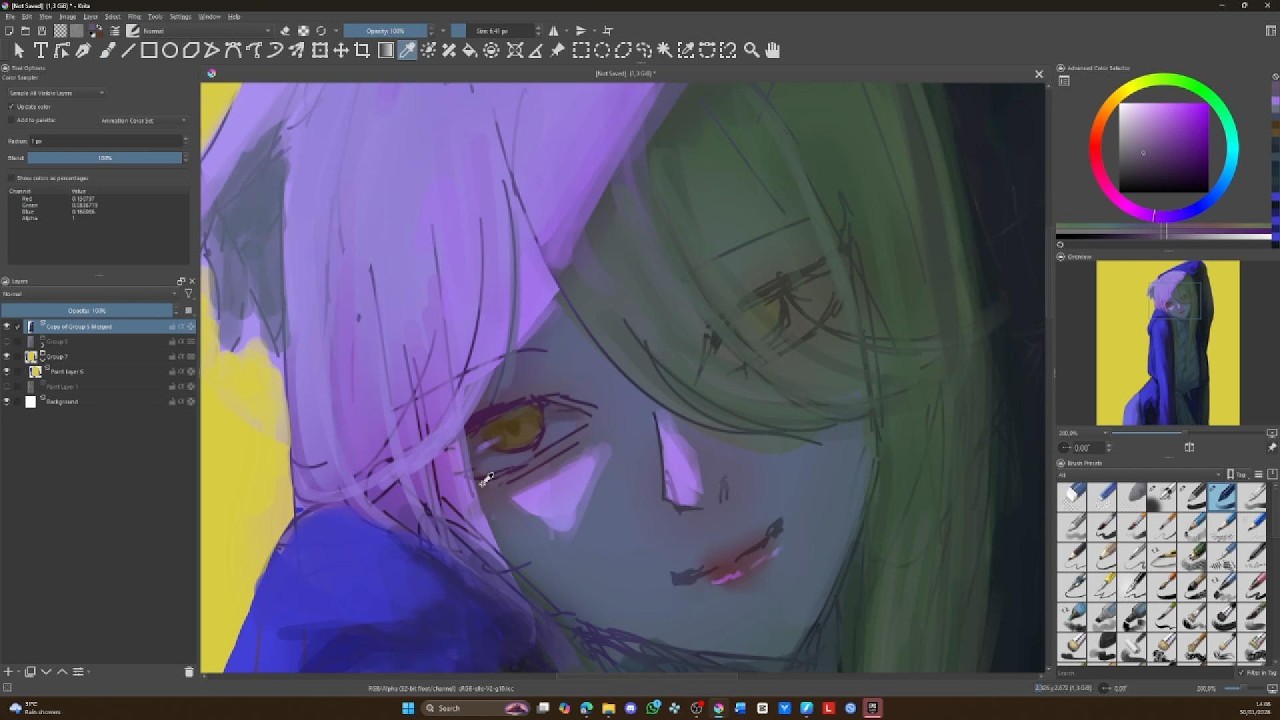The width and height of the screenshot is (1280, 720).
Task: Toggle the Update color checkbox
Action: coord(12,107)
